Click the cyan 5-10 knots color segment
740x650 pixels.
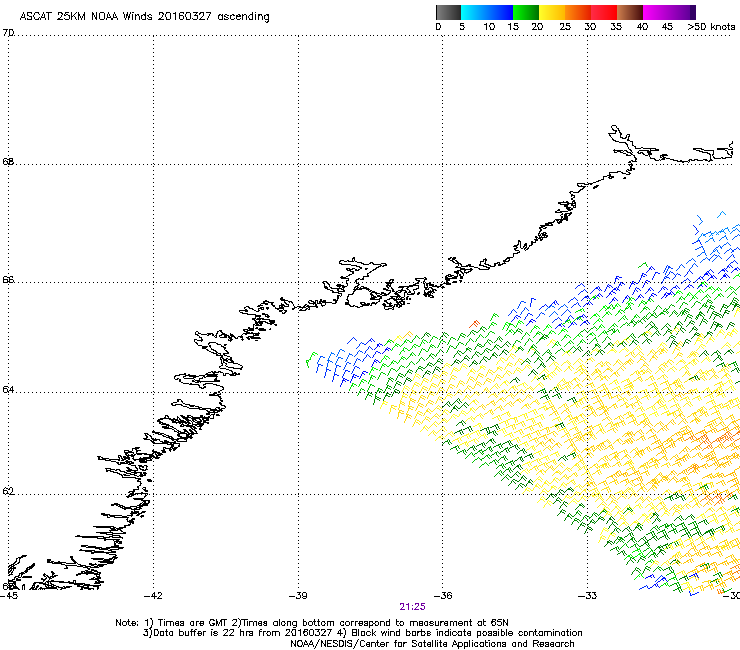pos(474,12)
